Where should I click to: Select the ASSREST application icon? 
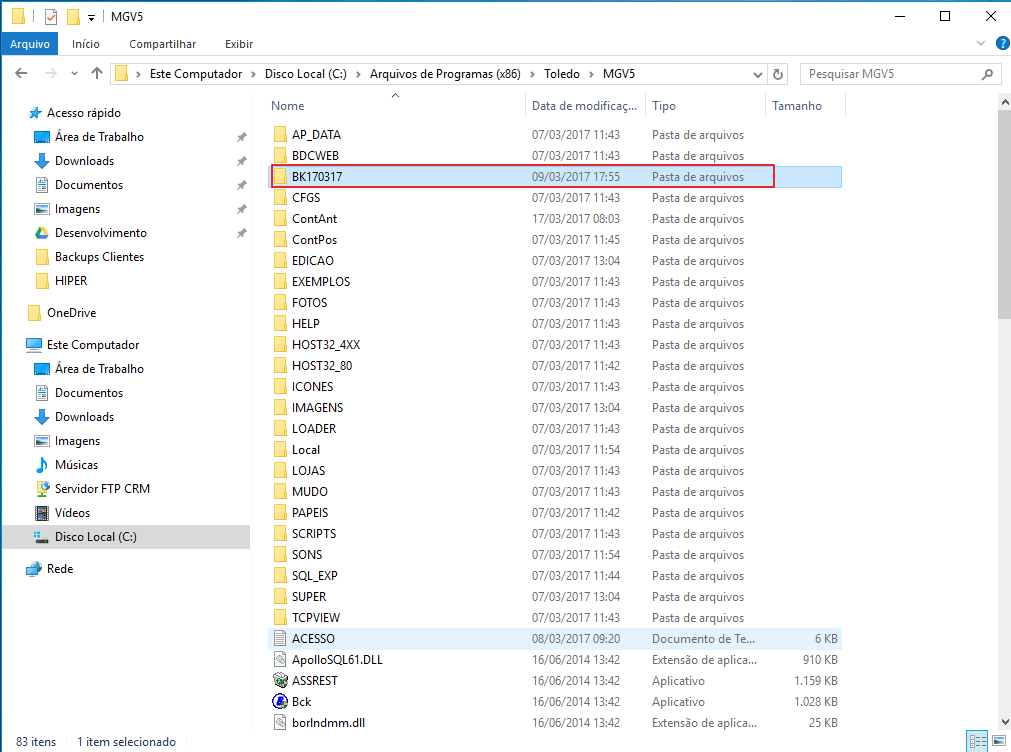280,680
